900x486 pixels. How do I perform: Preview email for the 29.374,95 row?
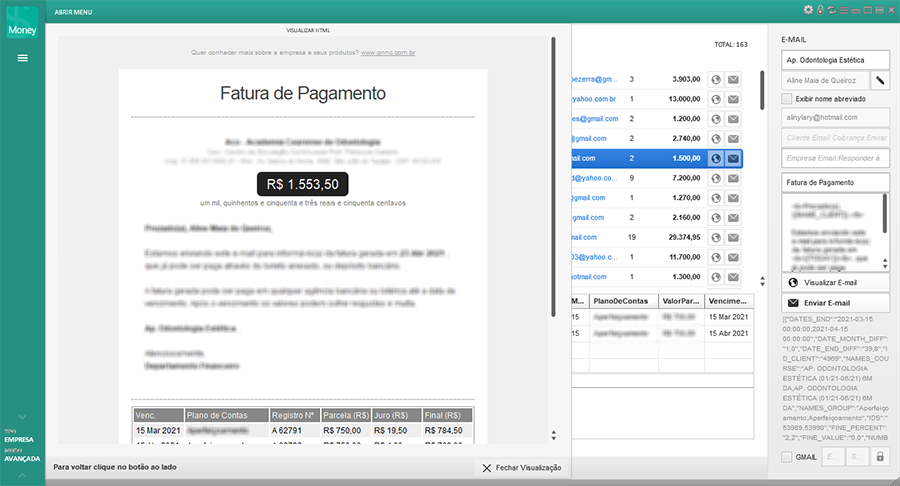tap(716, 238)
